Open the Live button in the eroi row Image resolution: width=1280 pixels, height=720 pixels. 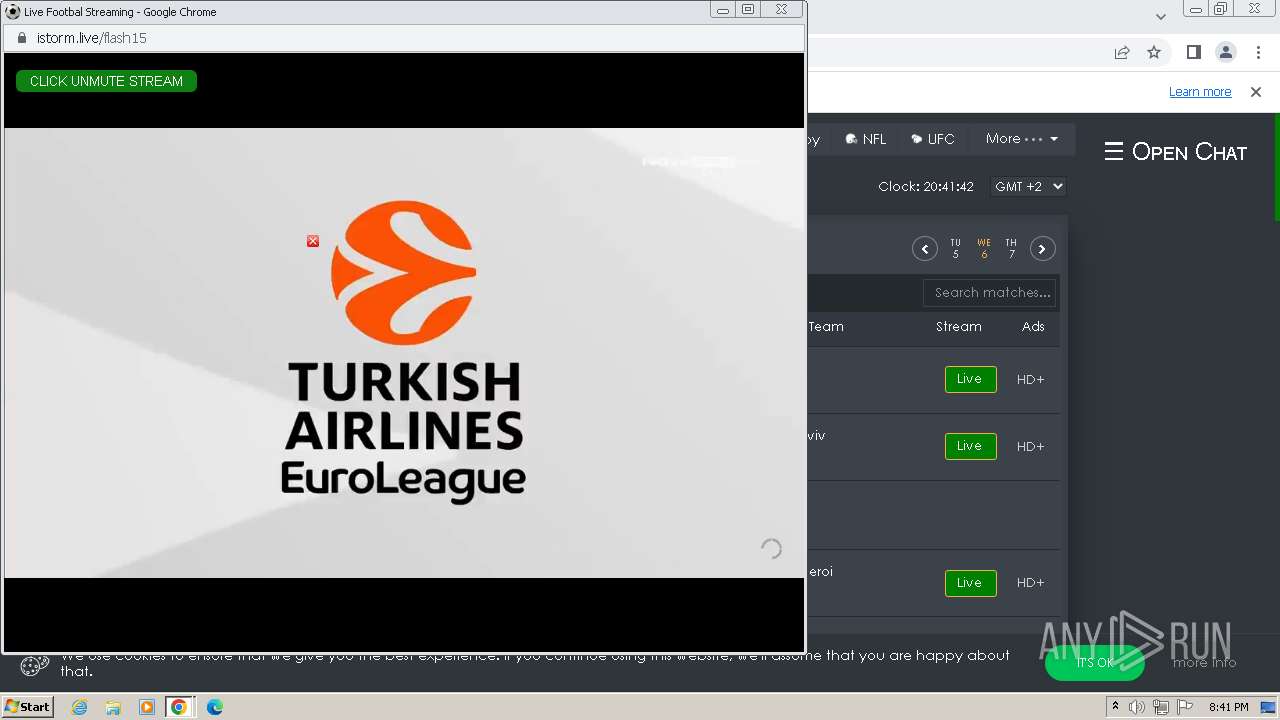tap(970, 582)
